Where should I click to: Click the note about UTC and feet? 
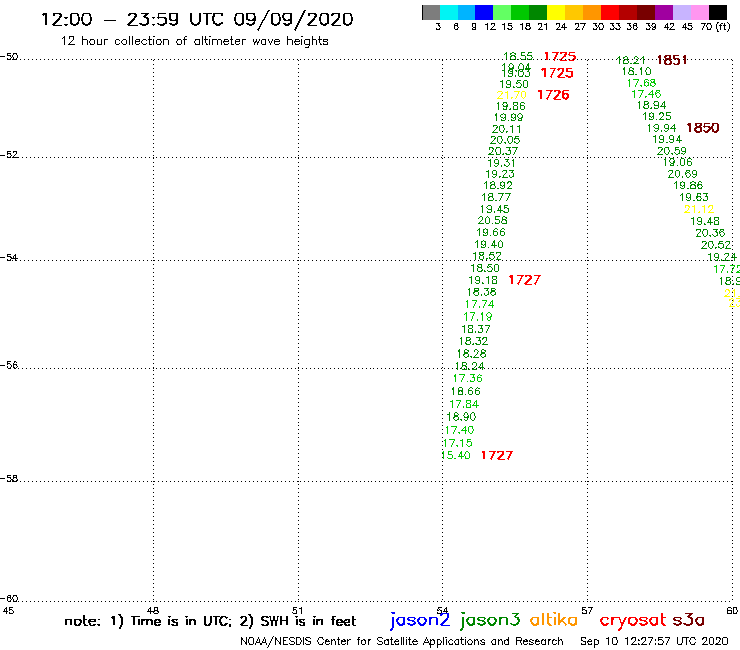point(210,621)
